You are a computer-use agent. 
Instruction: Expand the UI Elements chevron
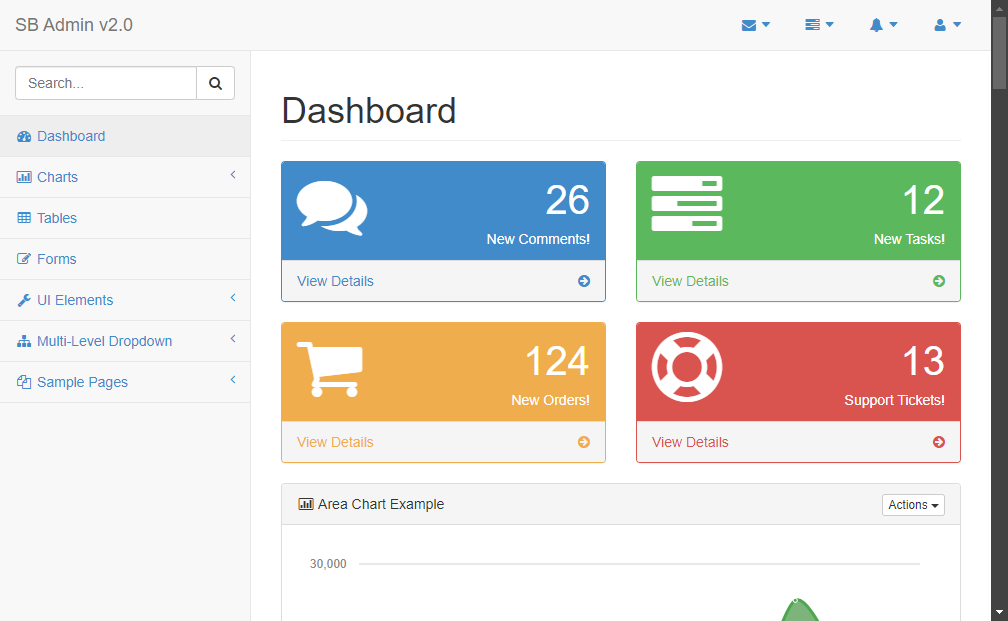[x=233, y=298]
